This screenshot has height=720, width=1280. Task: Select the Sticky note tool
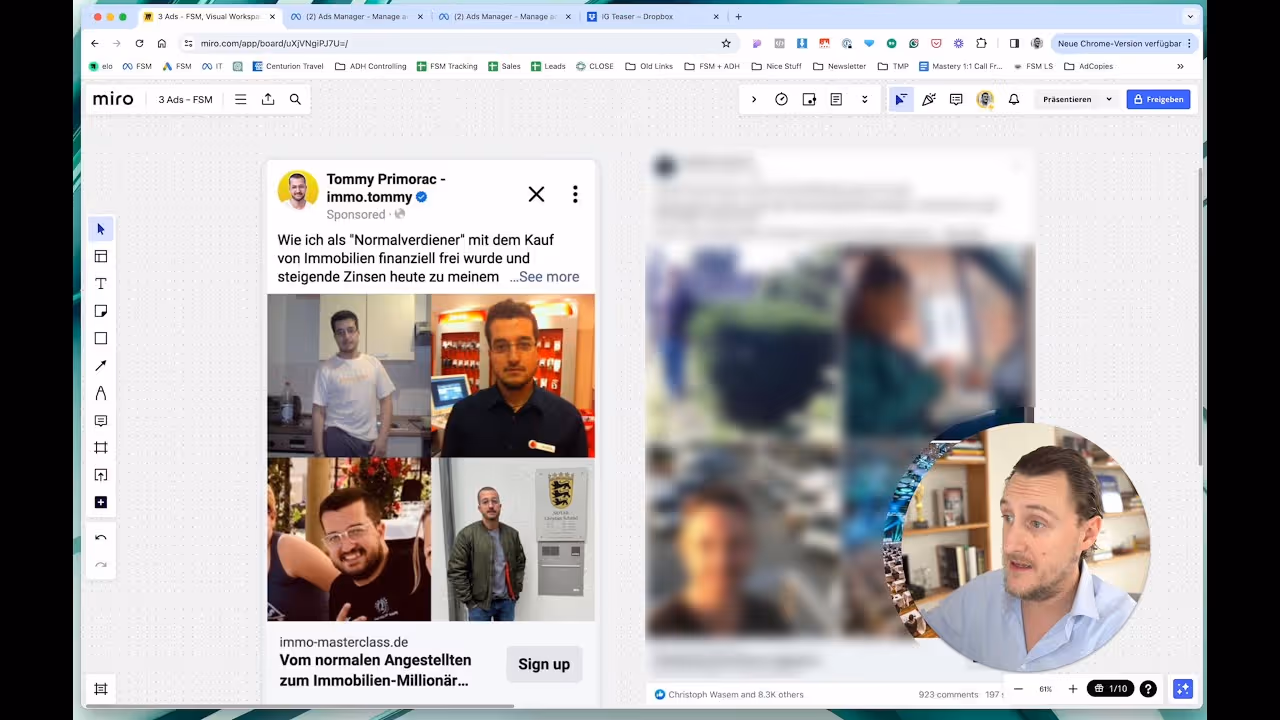(x=100, y=311)
